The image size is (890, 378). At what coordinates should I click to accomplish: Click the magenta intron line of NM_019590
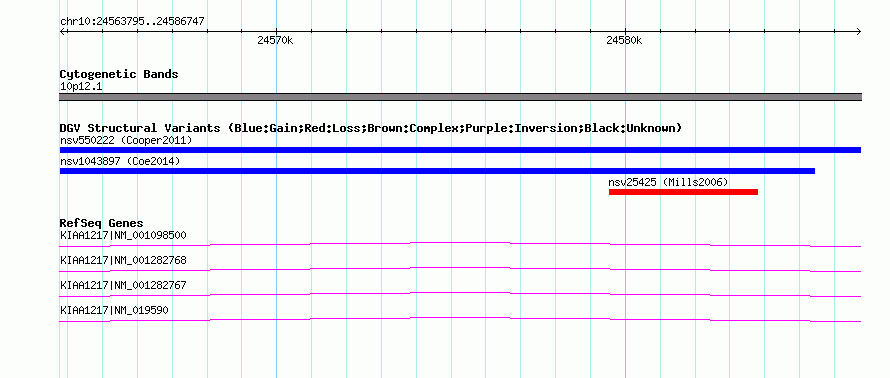460,319
